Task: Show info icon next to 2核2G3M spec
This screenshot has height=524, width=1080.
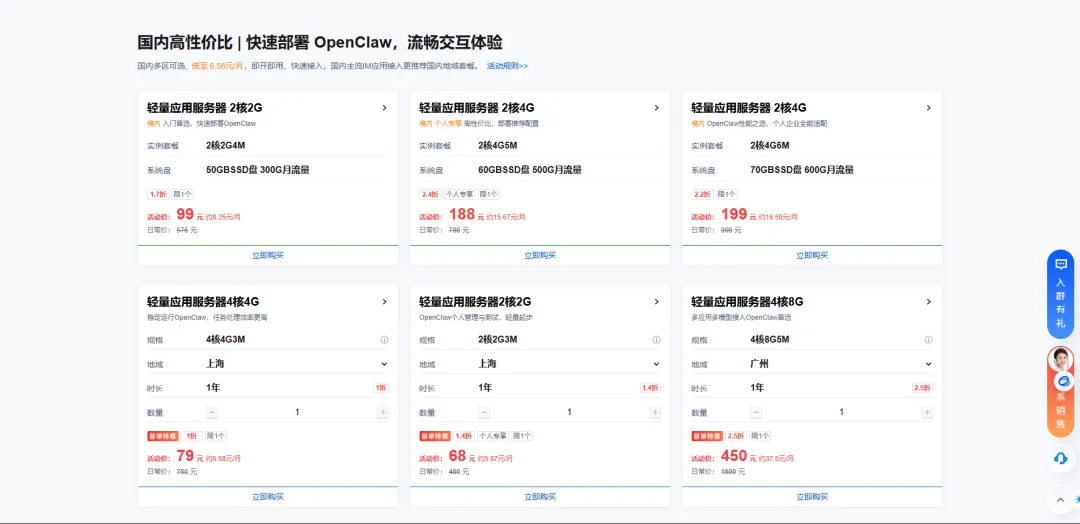Action: tap(656, 339)
